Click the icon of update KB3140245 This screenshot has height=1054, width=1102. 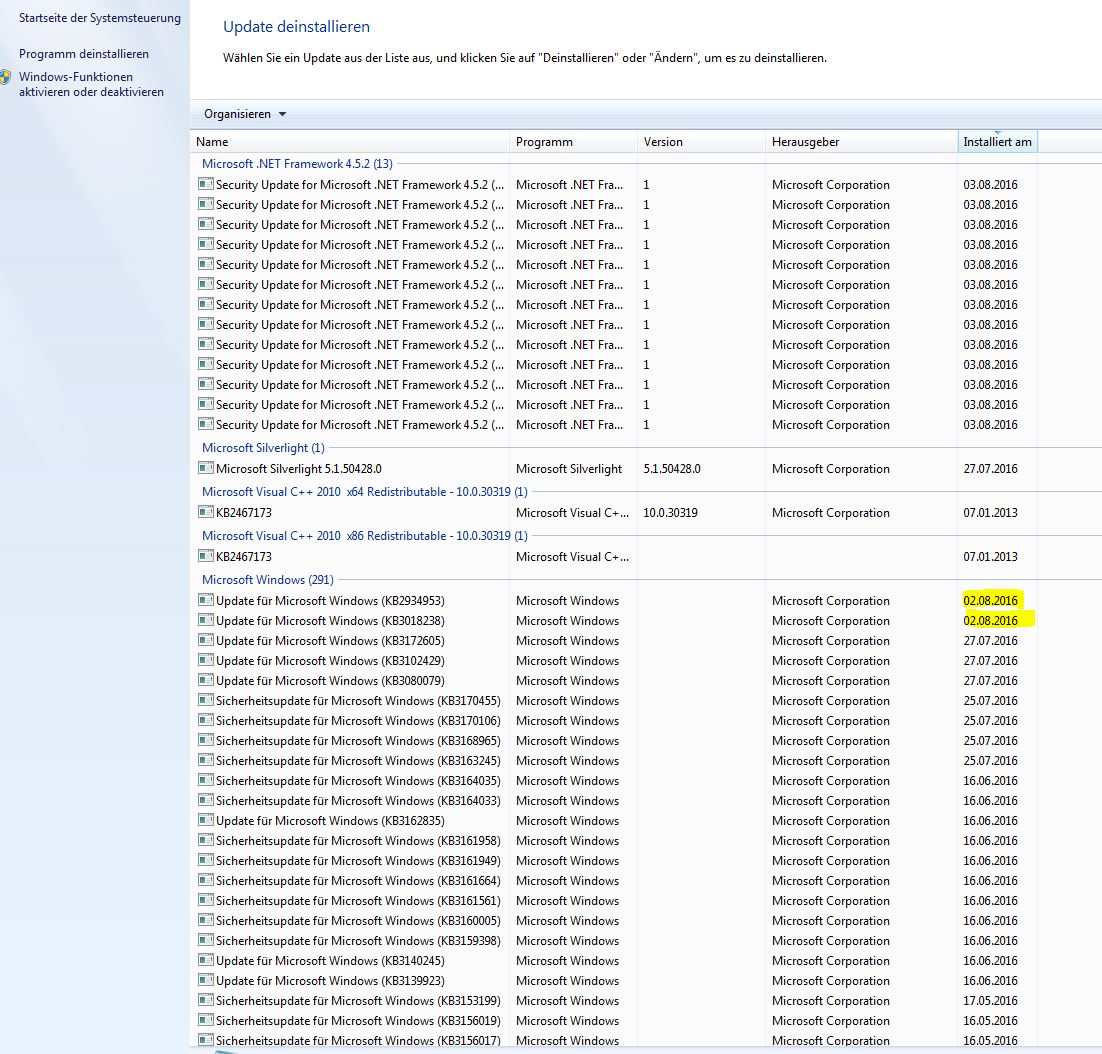(206, 960)
